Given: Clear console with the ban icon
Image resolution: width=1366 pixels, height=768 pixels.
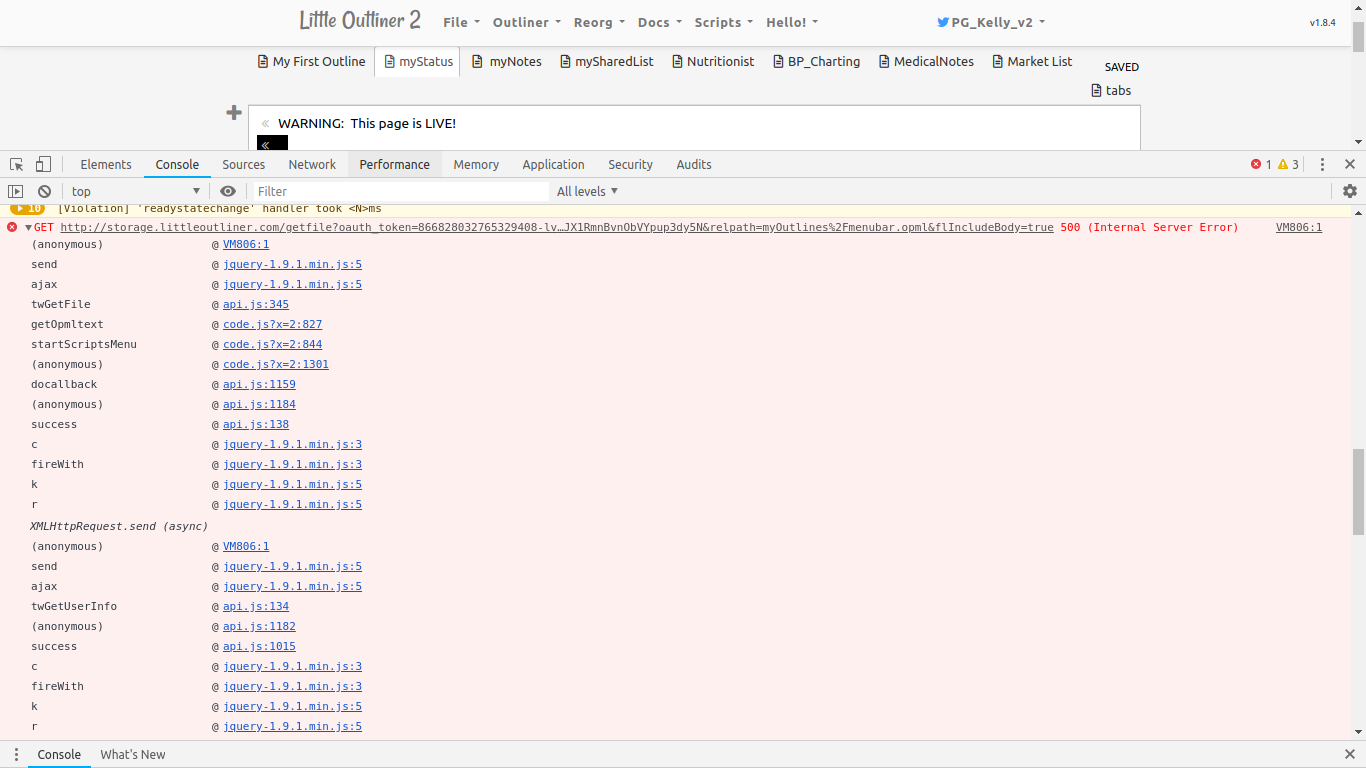Looking at the screenshot, I should click(x=44, y=191).
